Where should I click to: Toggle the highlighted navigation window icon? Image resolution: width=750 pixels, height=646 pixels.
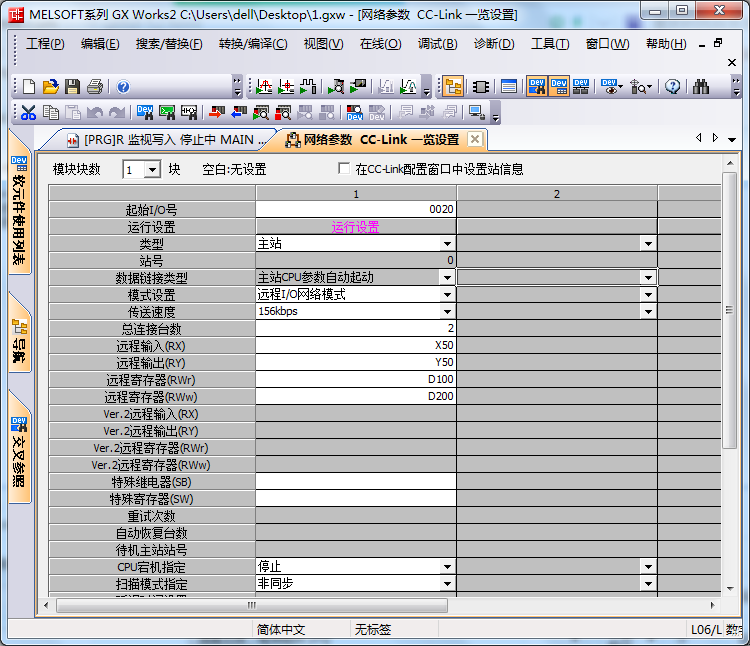[x=453, y=87]
